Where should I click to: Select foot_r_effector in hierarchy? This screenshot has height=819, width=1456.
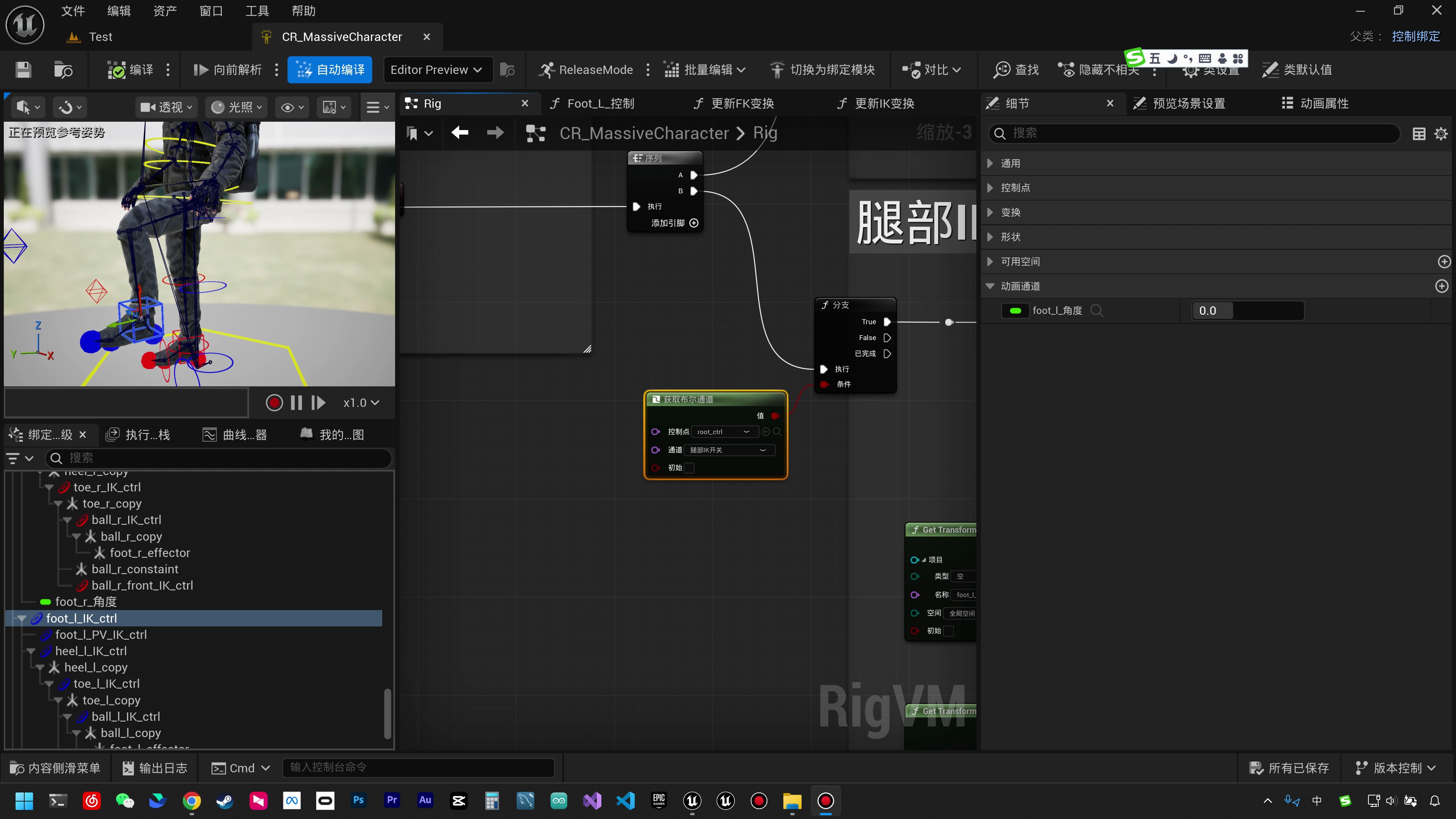pyautogui.click(x=150, y=552)
